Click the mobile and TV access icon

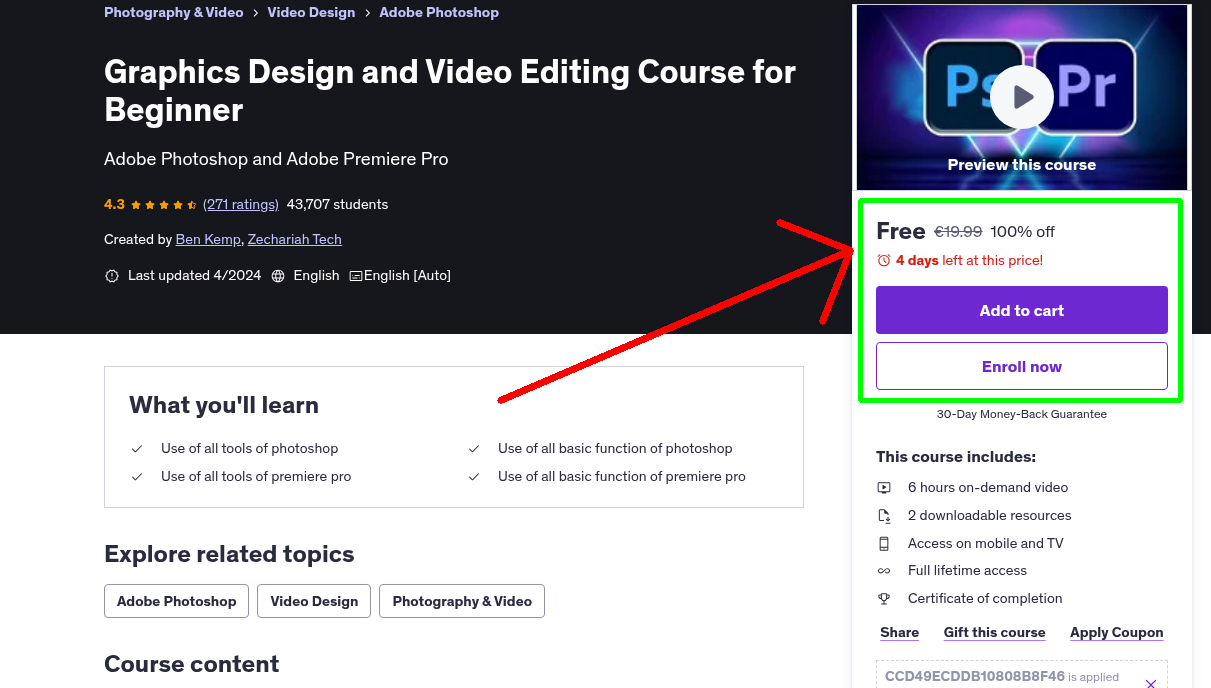click(x=884, y=544)
